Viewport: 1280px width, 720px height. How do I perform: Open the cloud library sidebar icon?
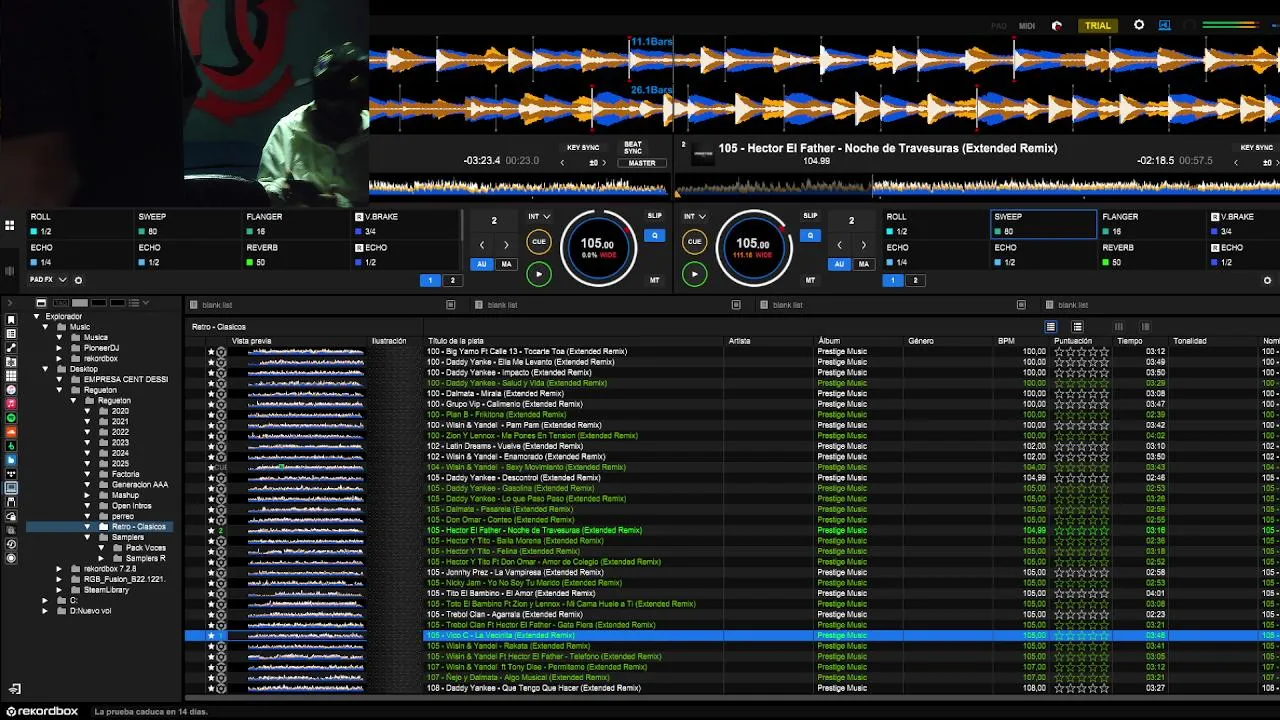coord(11,516)
